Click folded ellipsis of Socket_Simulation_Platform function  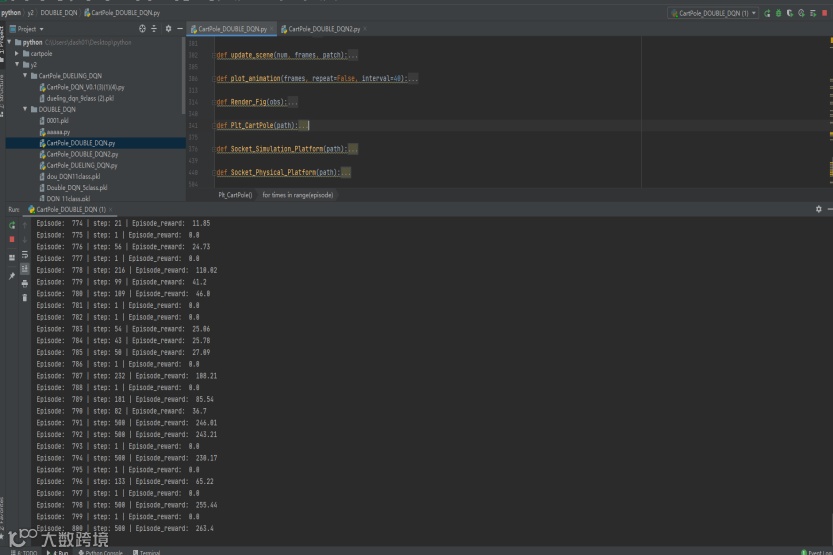[352, 149]
